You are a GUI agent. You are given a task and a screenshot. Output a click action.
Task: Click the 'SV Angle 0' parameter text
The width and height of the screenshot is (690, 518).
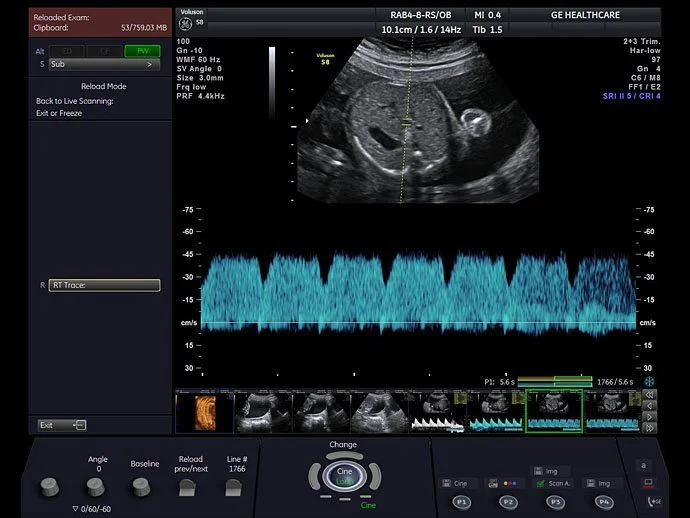(x=199, y=69)
